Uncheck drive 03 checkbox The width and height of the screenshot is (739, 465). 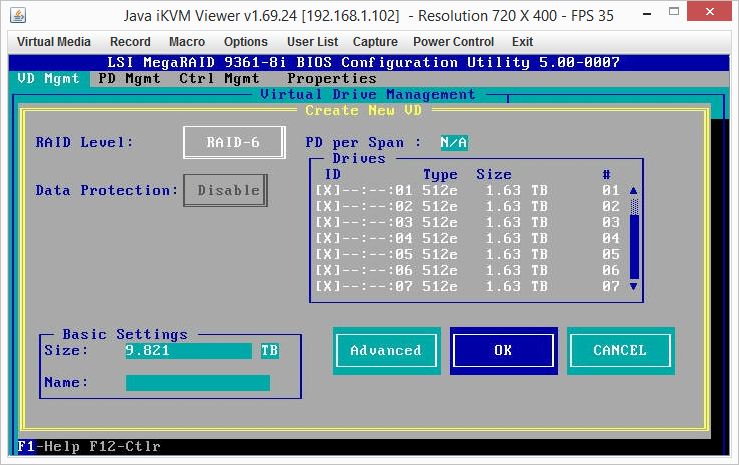click(x=328, y=222)
